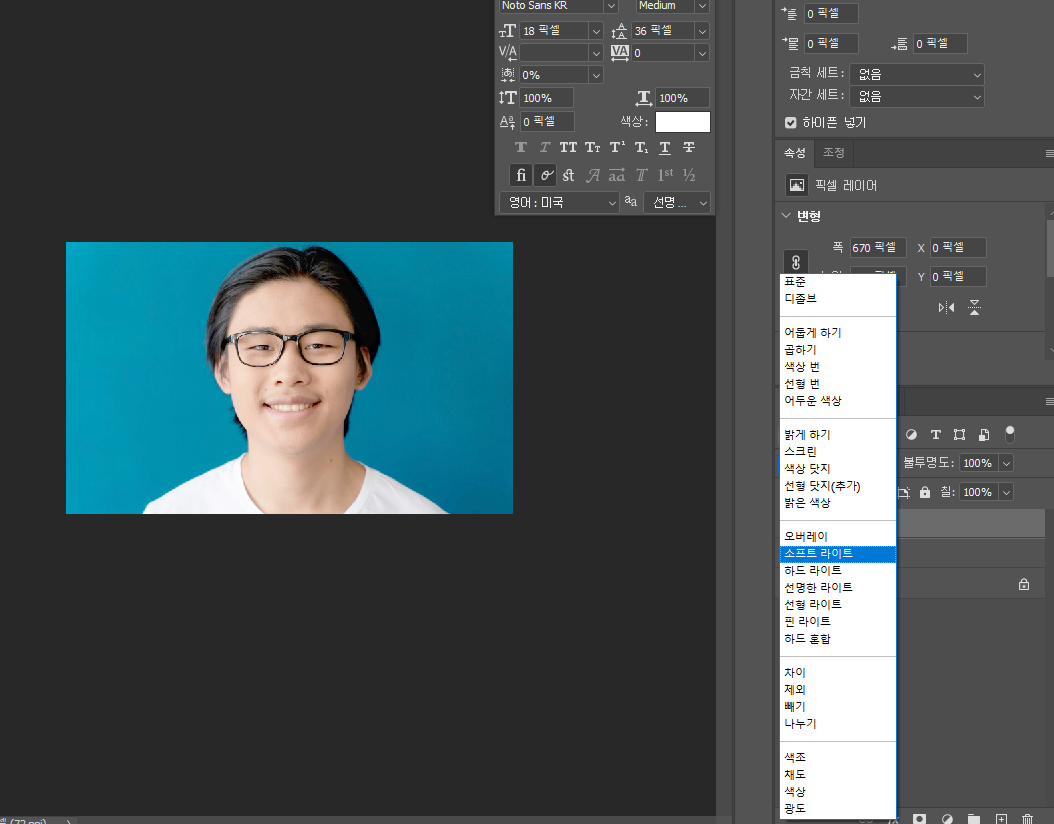This screenshot has height=824, width=1054.
Task: Lock the layer with the padlock icon
Action: pyautogui.click(x=924, y=492)
